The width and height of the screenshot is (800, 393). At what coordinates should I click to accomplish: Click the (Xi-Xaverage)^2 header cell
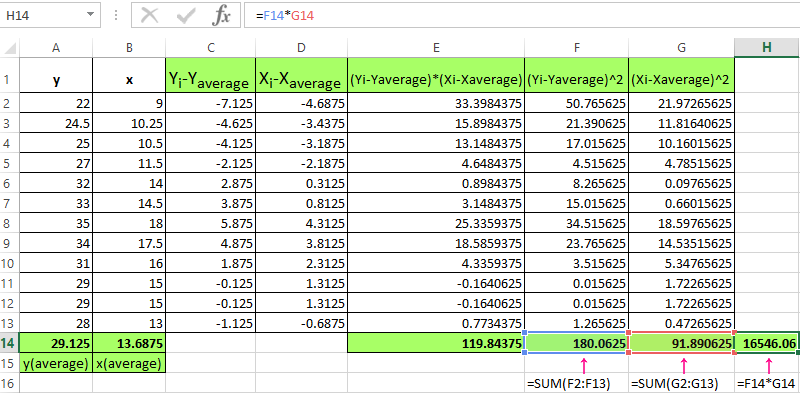tap(682, 76)
